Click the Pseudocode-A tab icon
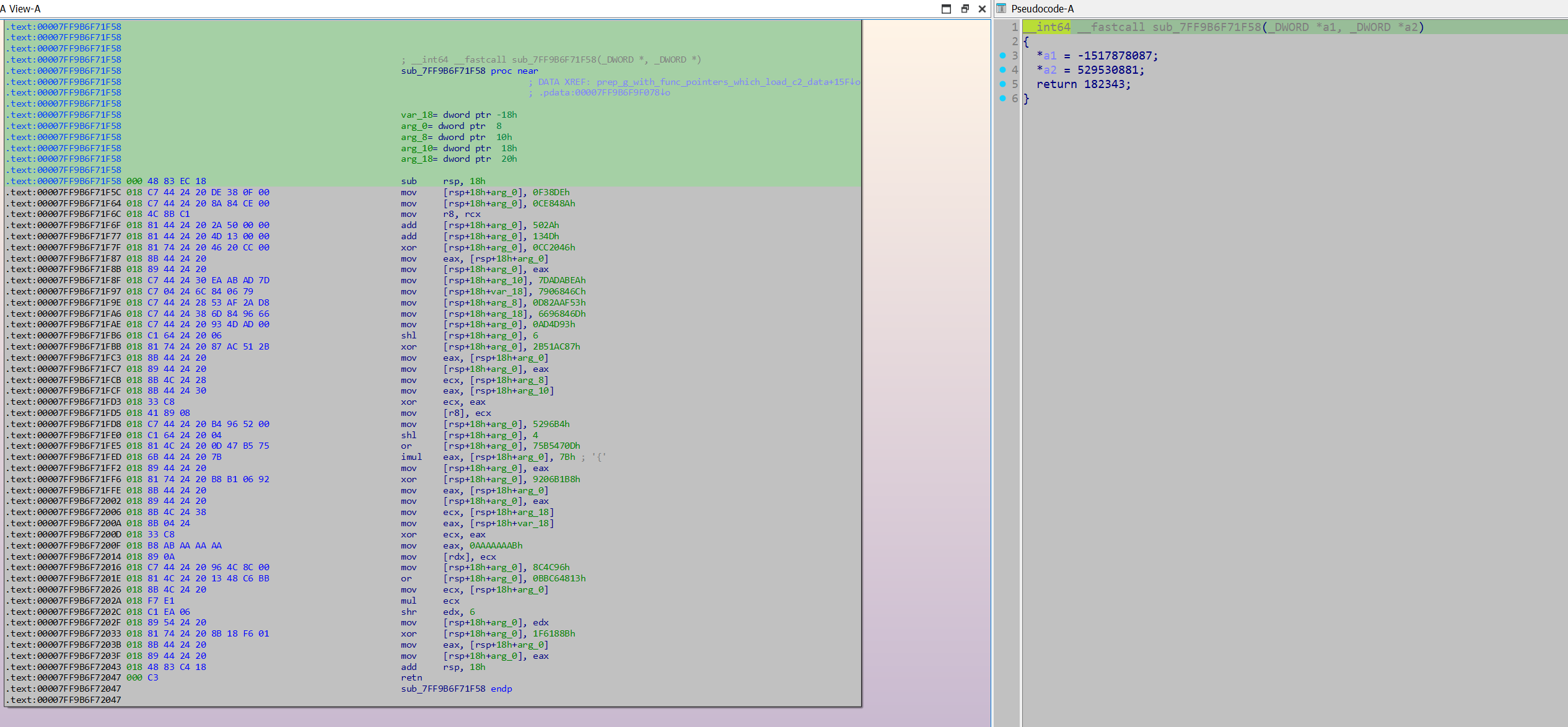The height and width of the screenshot is (727, 1568). (1001, 9)
